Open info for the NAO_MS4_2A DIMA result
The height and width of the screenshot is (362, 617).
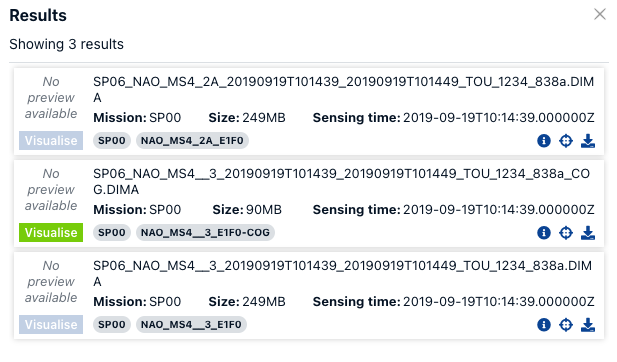(x=544, y=140)
